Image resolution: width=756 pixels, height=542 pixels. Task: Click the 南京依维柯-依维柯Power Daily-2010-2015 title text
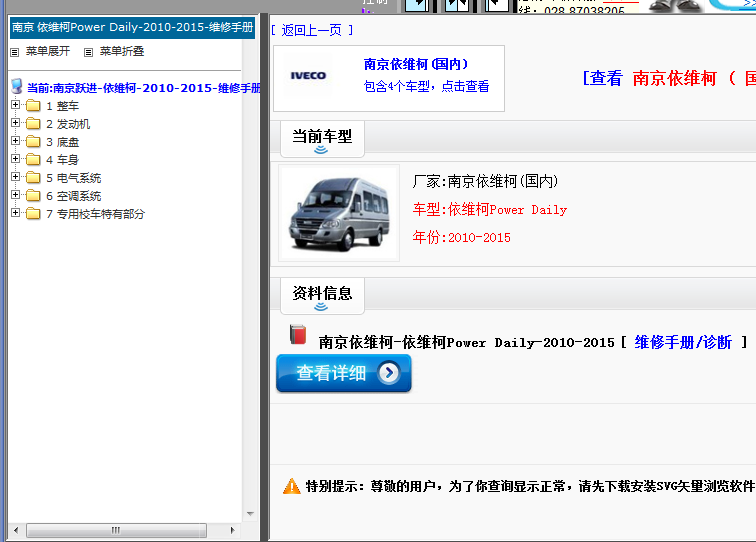pyautogui.click(x=467, y=342)
